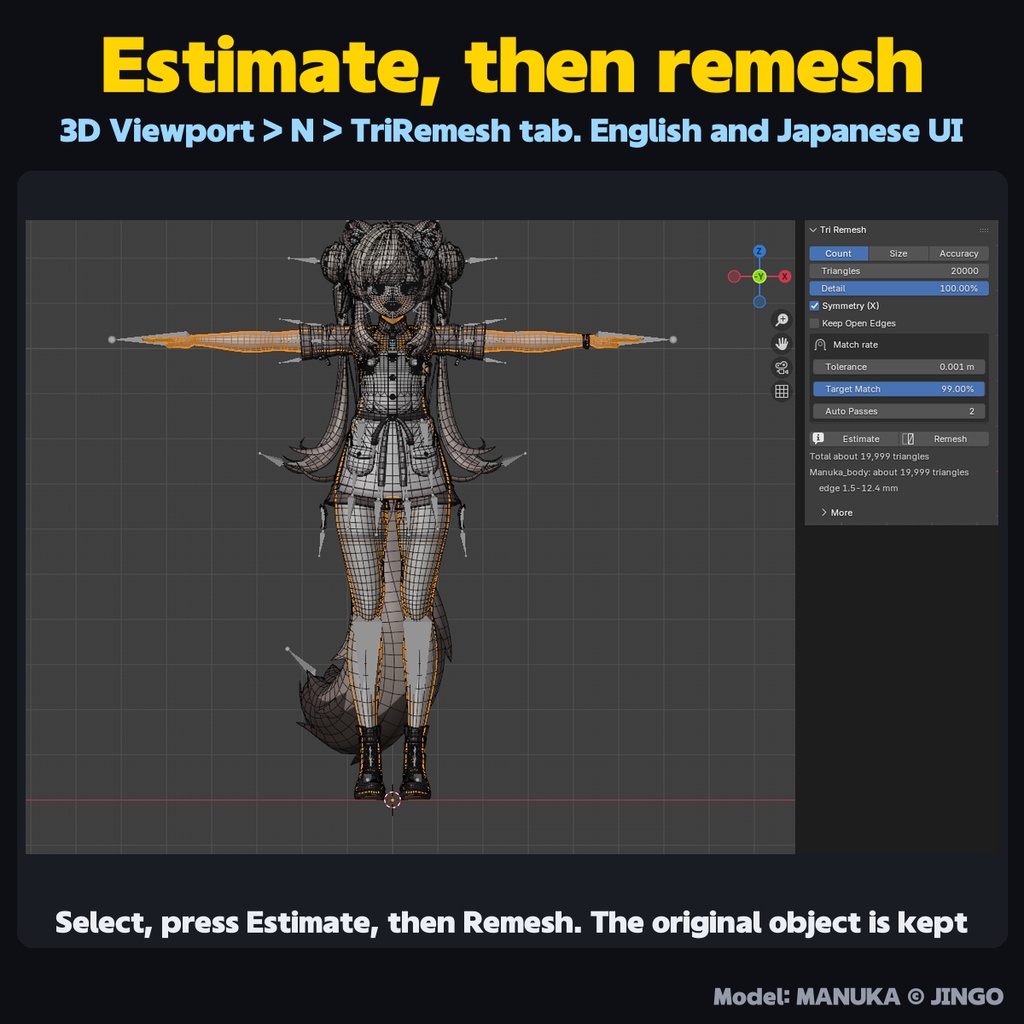The height and width of the screenshot is (1024, 1024).
Task: Disable the Symmetry (X) checkbox
Action: [814, 306]
